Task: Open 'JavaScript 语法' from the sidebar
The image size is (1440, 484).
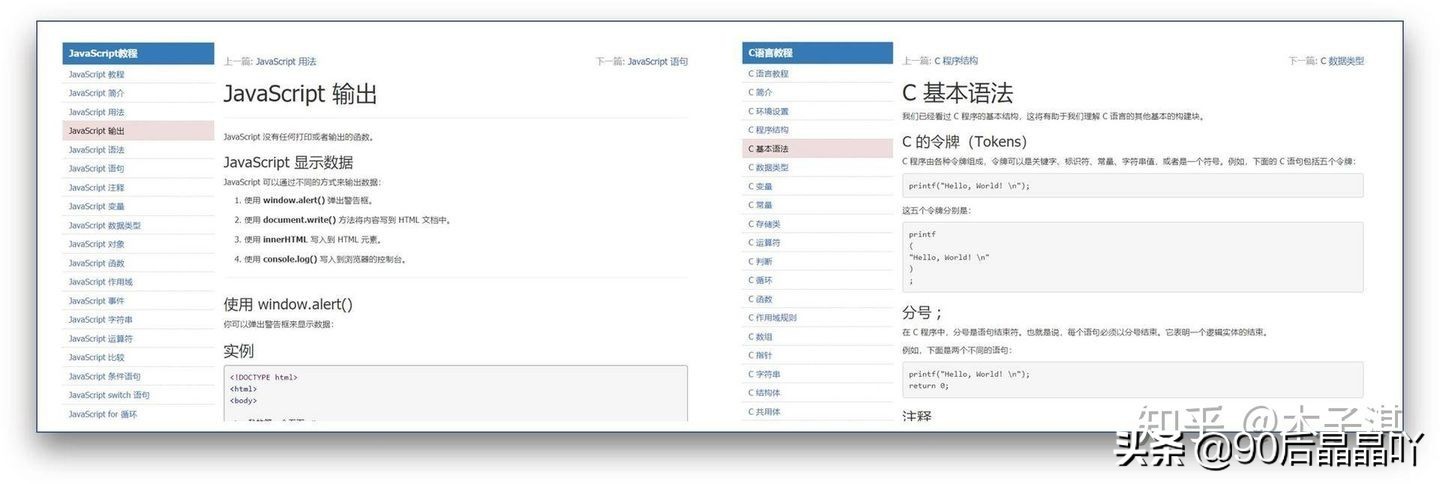Action: pos(97,150)
